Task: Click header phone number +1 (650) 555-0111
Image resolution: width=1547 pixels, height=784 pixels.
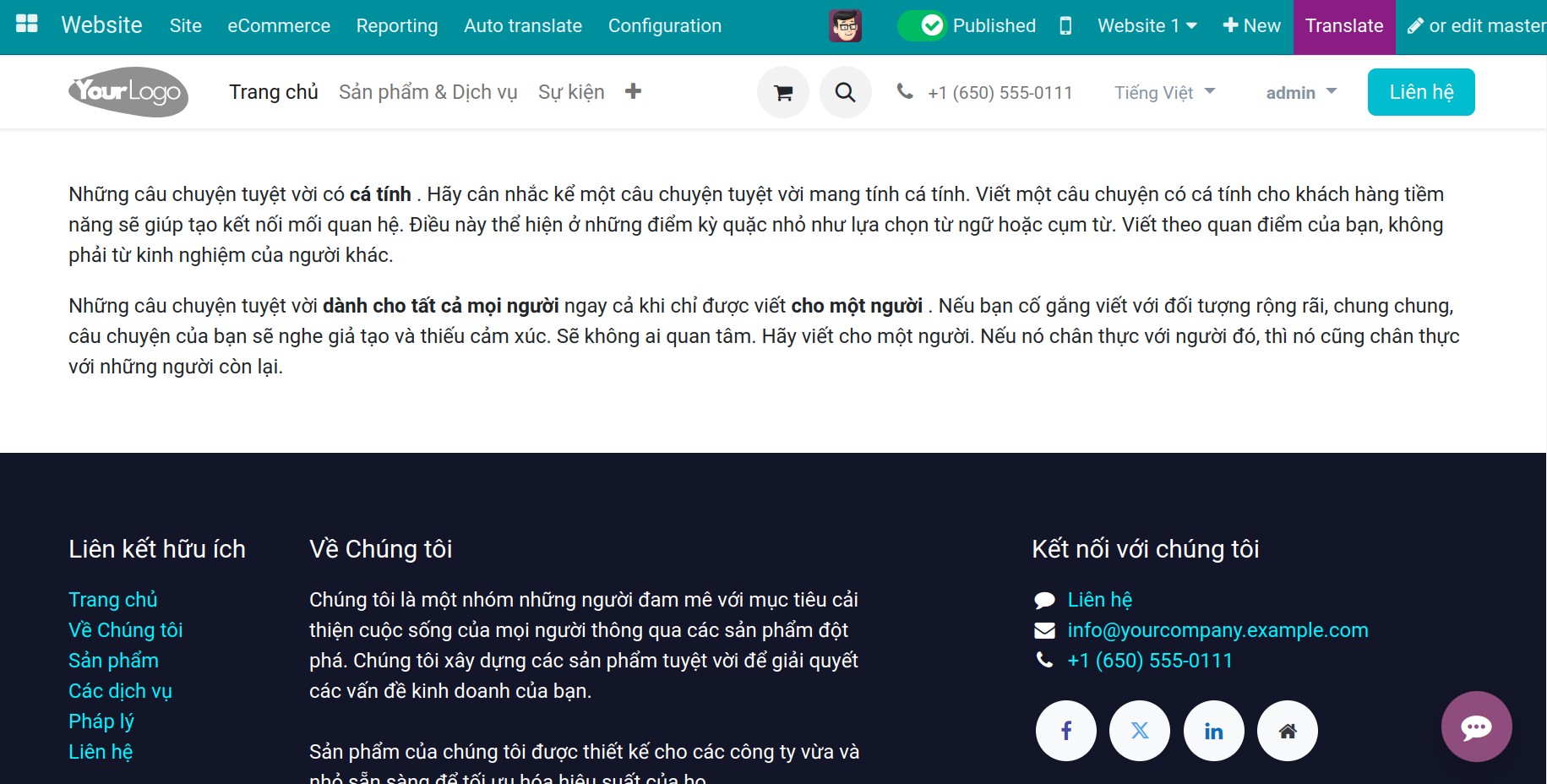Action: click(x=1000, y=92)
